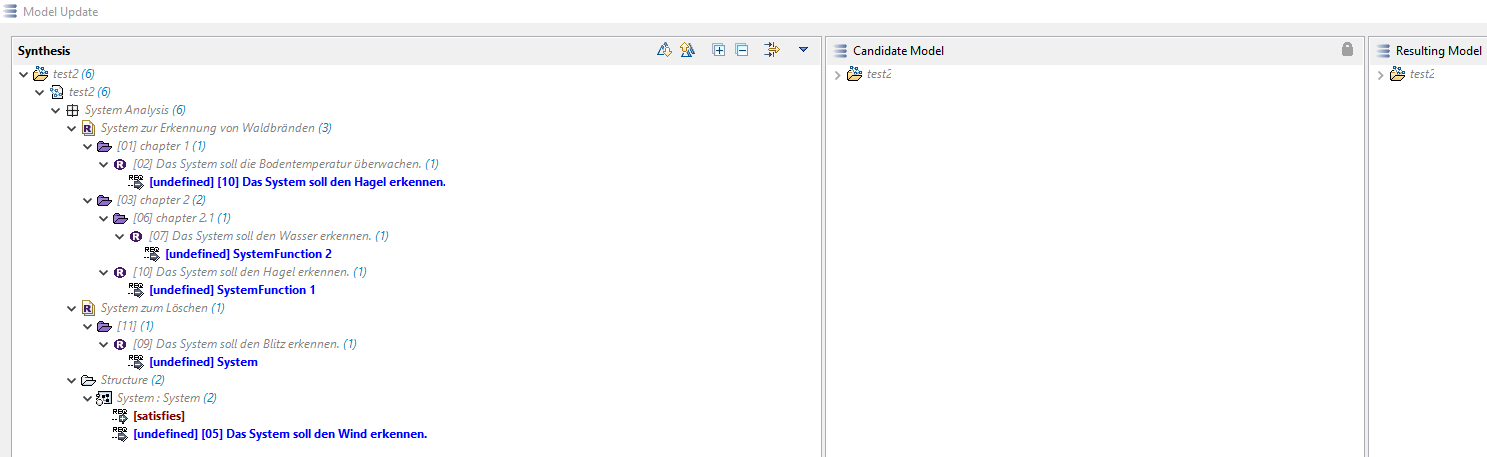Click requirement icon of [09] Blitz row
The image size is (1487, 457).
pyautogui.click(x=120, y=344)
